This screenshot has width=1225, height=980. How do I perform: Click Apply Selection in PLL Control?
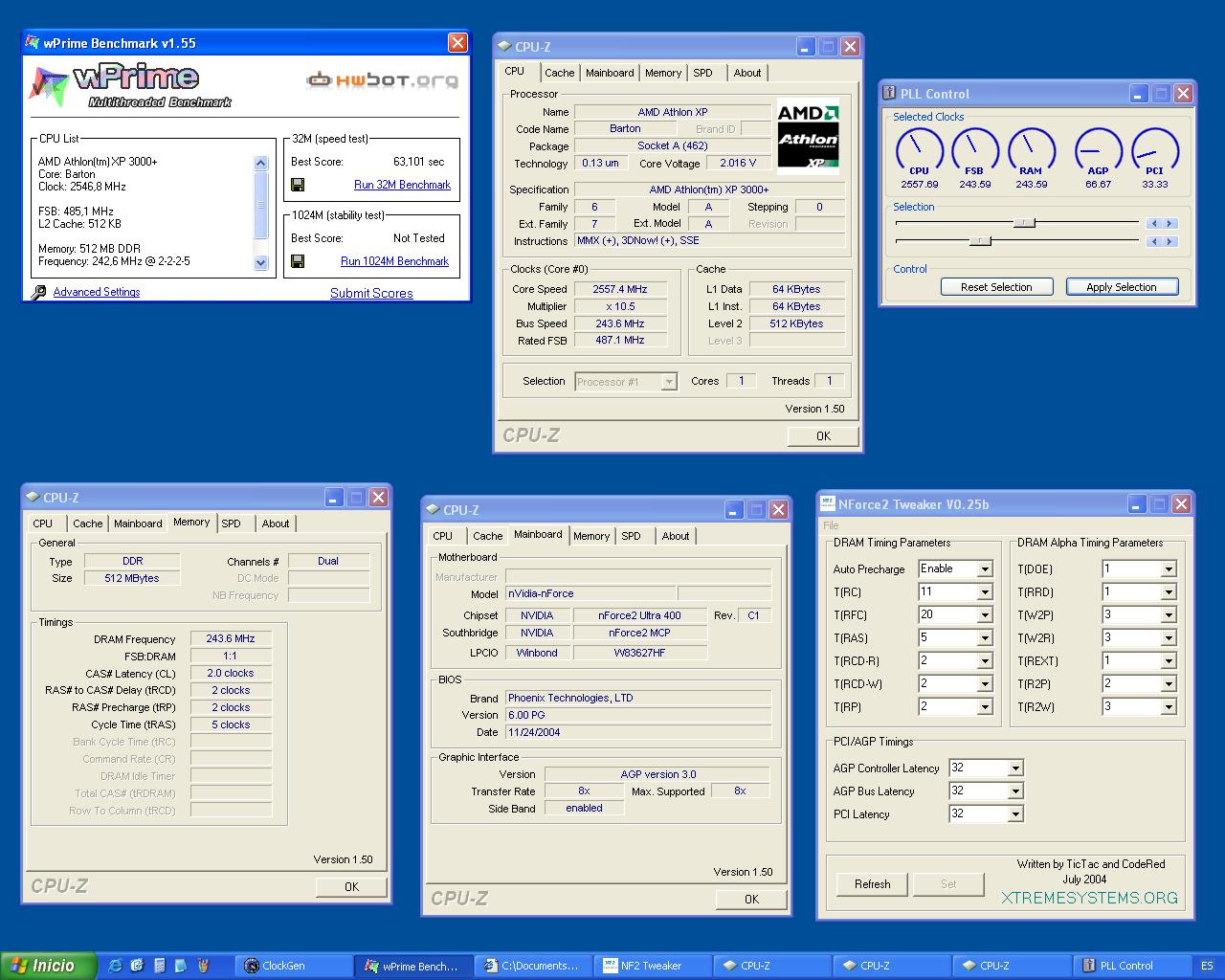(x=1122, y=287)
